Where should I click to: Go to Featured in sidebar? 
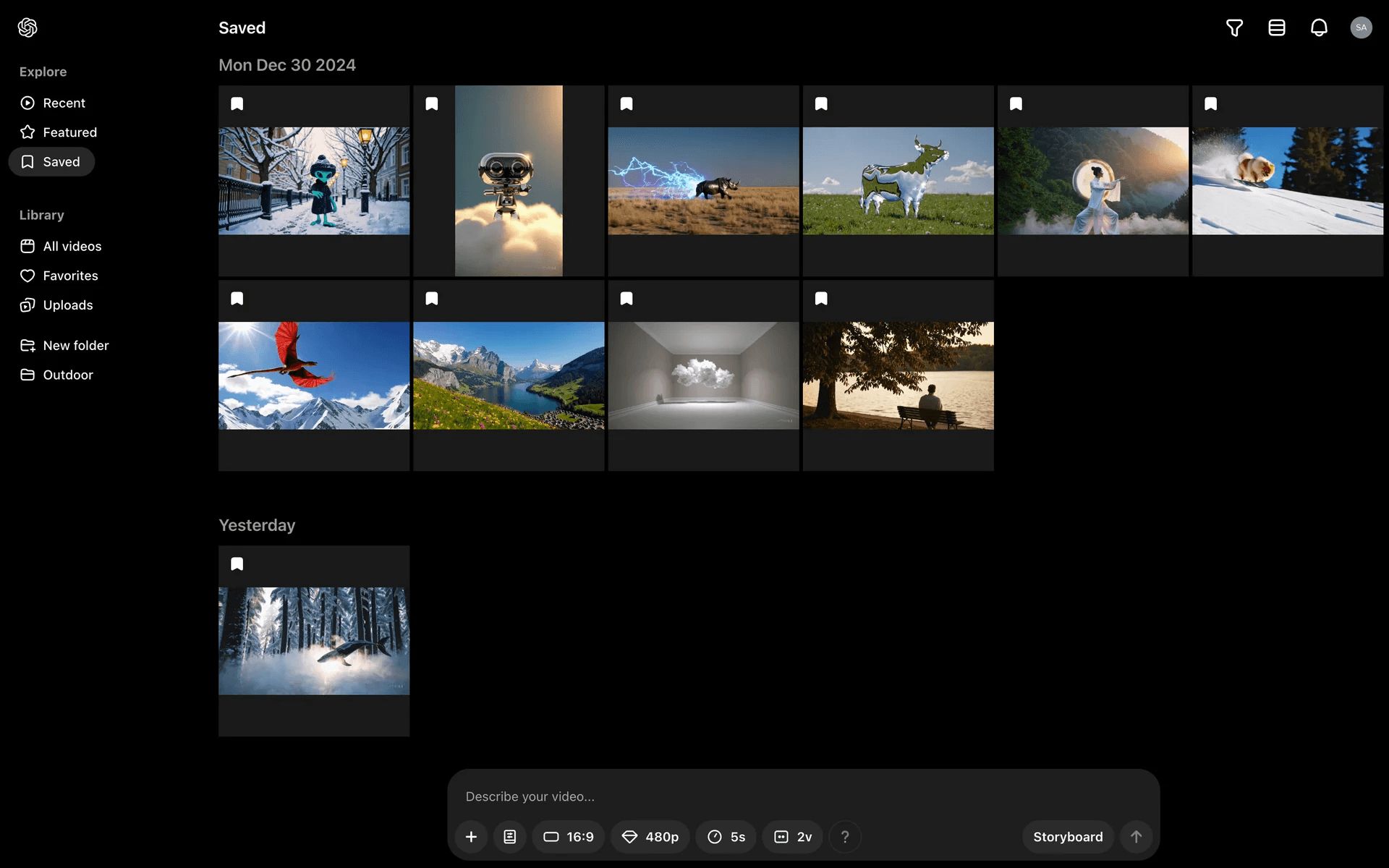click(69, 132)
